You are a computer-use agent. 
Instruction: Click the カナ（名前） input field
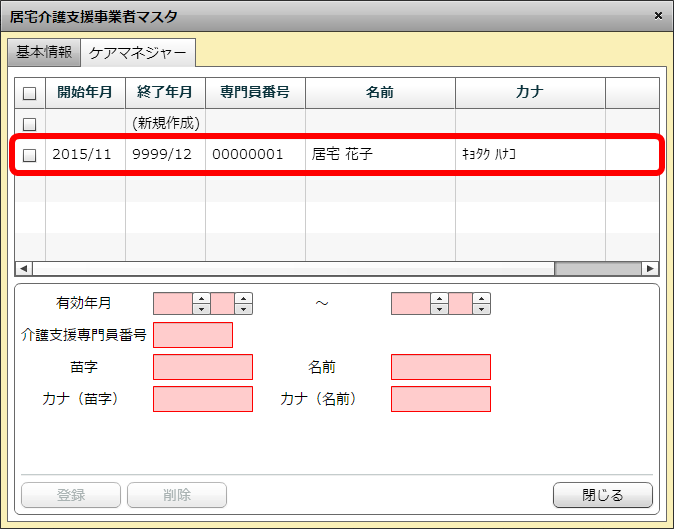tap(441, 399)
